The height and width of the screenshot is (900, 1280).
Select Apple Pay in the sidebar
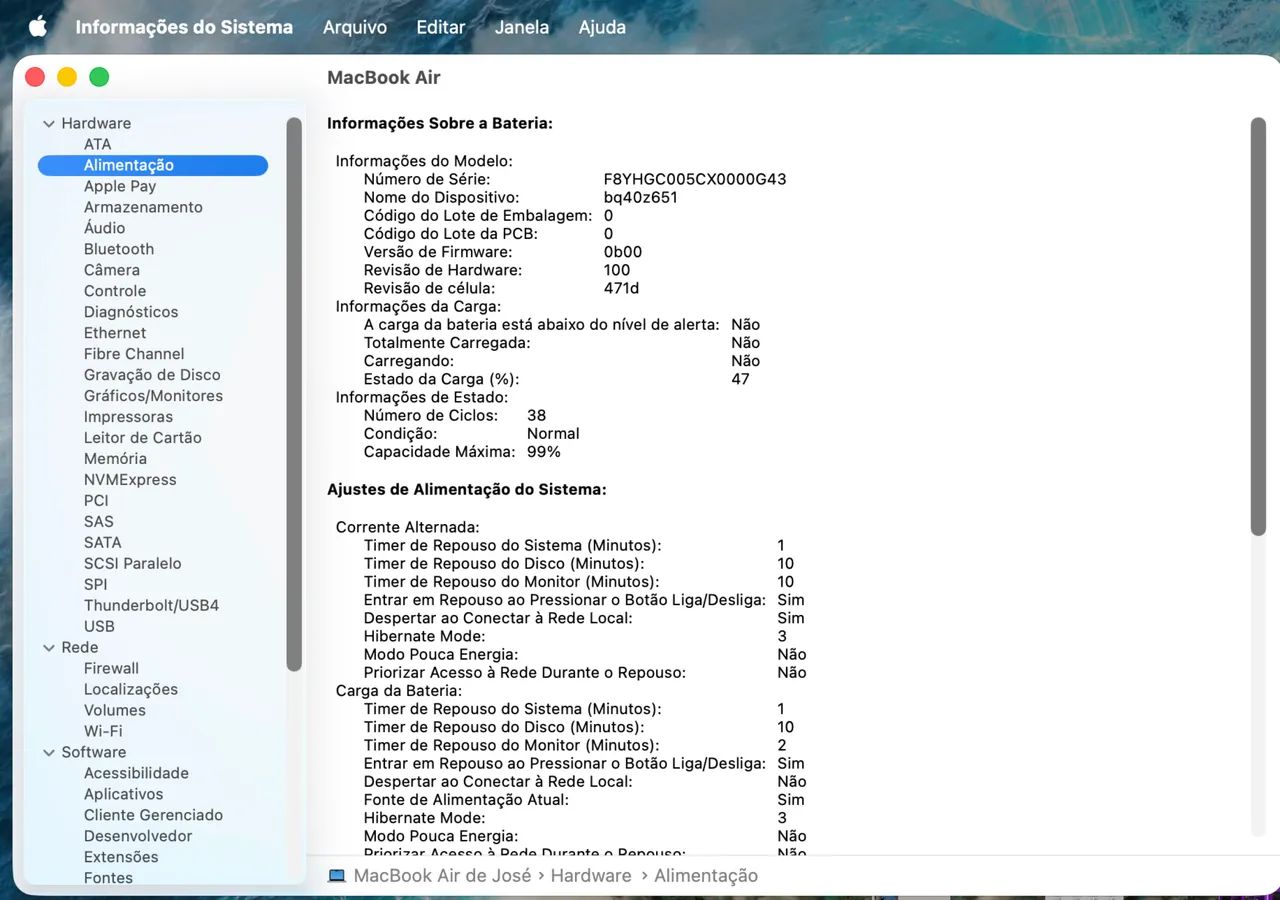tap(120, 186)
